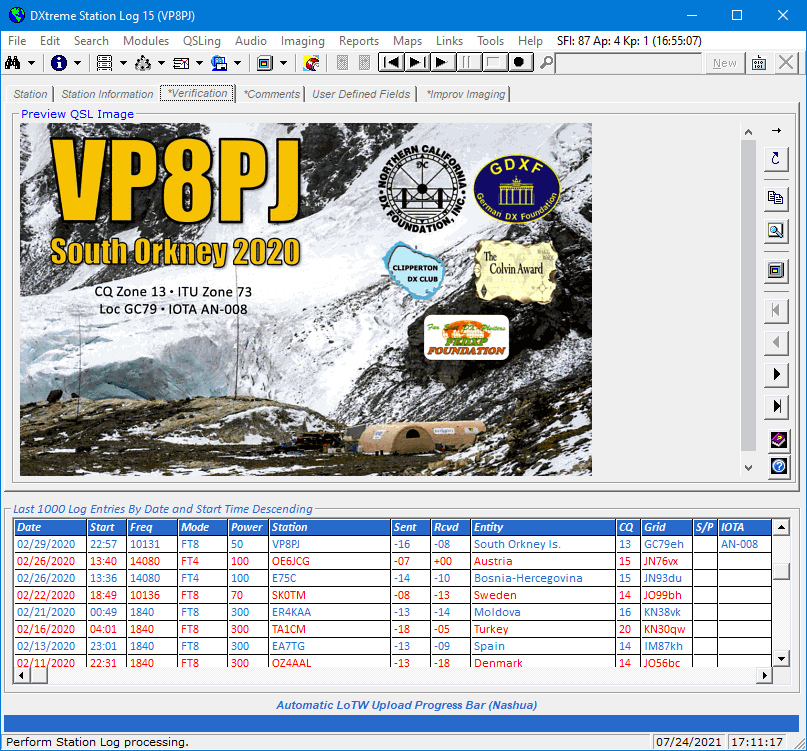Screen dimensions: 807x751
Task: Click the audio record button
Action: coord(520,62)
